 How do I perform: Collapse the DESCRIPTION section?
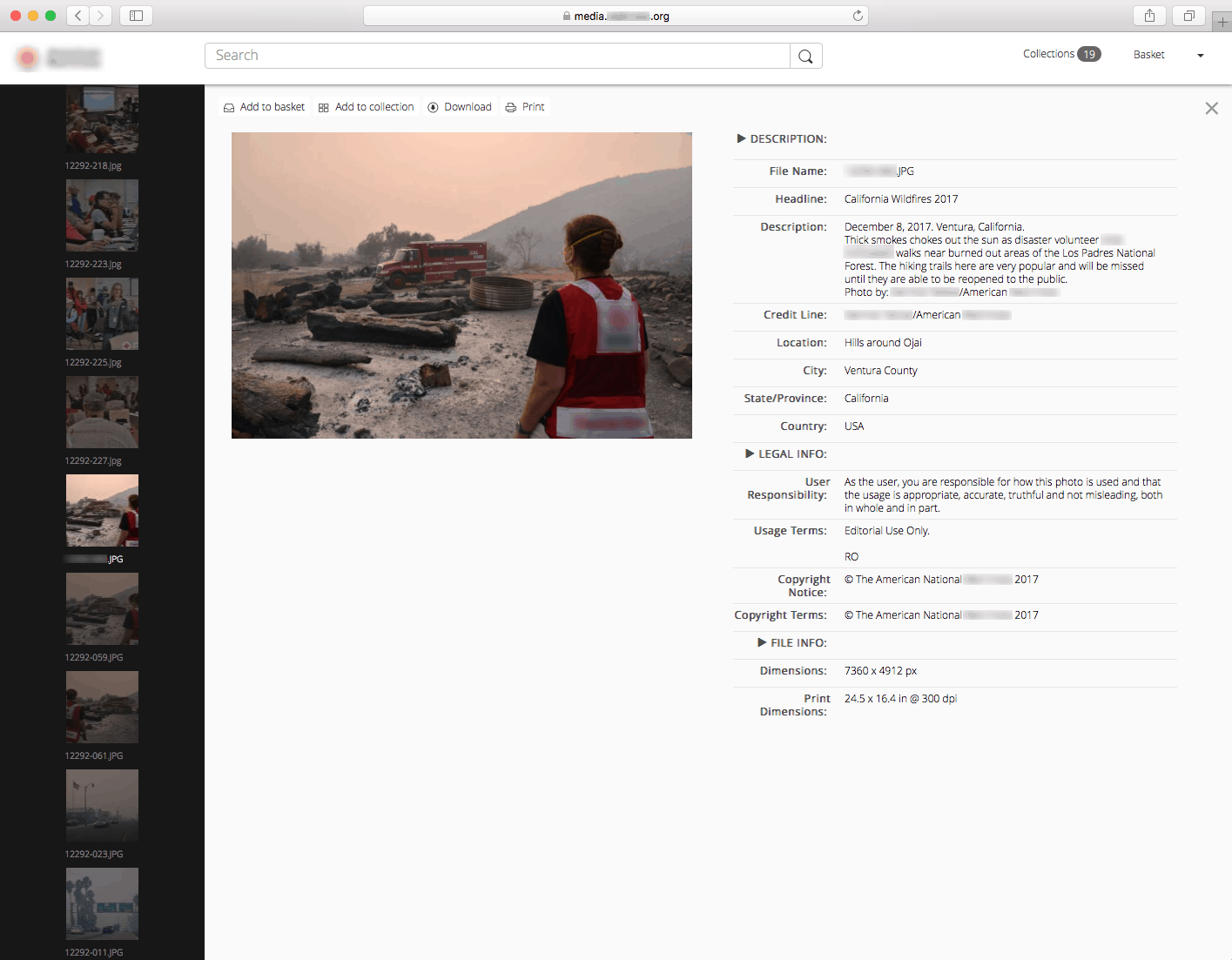pos(741,138)
